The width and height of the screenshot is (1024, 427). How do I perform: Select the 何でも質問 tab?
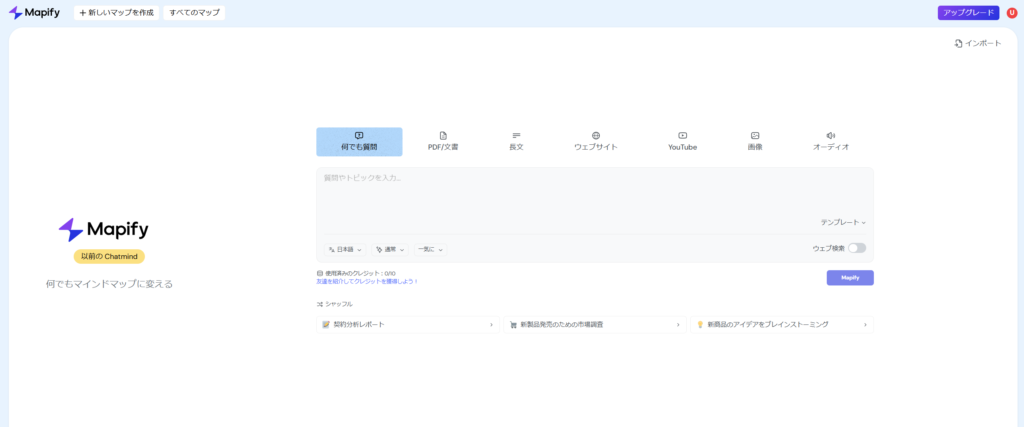[x=359, y=142]
